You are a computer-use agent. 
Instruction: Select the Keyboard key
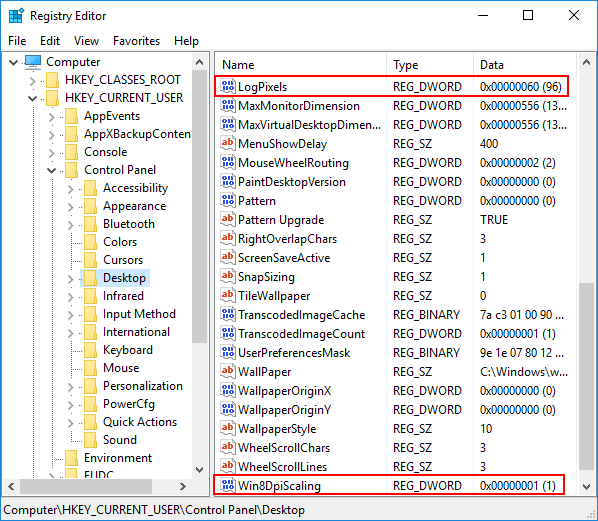click(x=128, y=350)
